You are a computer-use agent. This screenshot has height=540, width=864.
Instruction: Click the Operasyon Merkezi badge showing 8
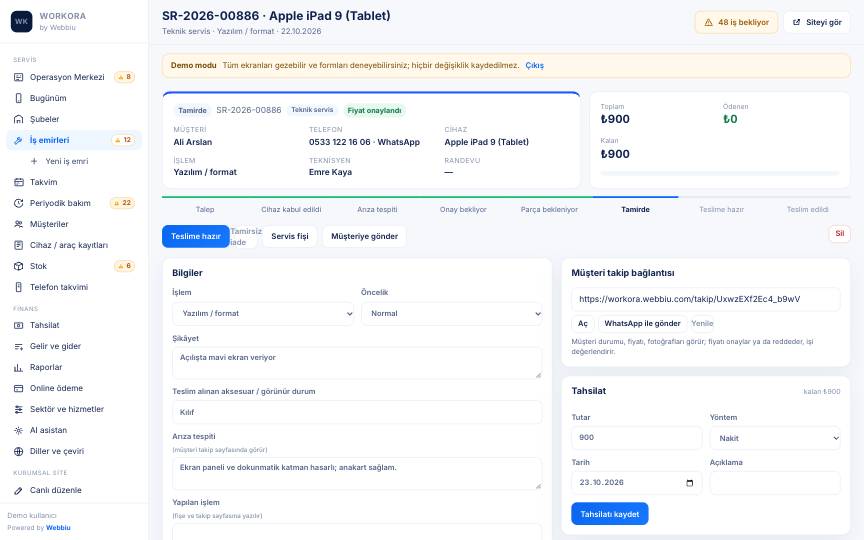coord(125,77)
